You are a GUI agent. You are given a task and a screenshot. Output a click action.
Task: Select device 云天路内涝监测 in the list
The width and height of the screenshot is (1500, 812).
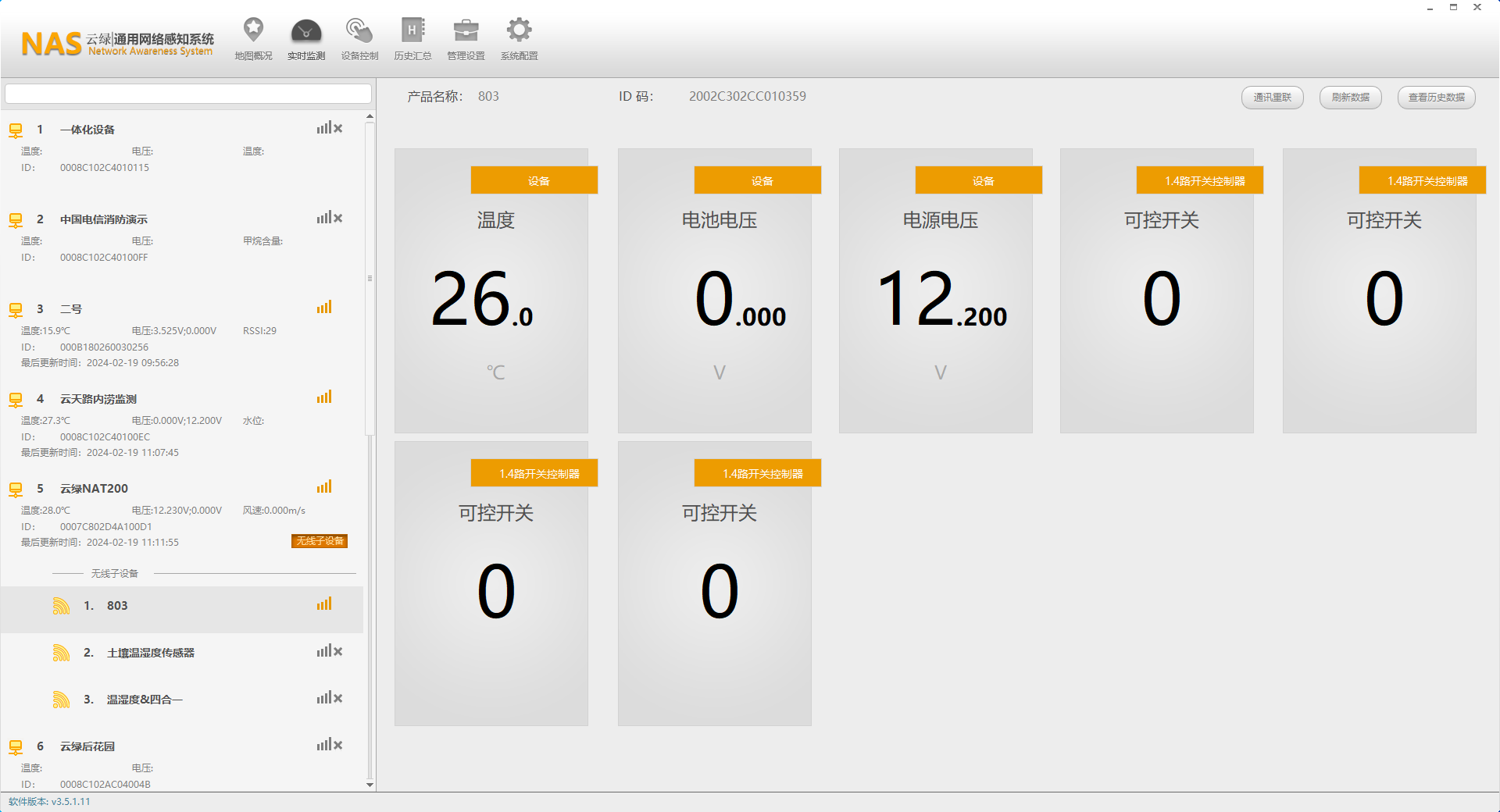(98, 399)
